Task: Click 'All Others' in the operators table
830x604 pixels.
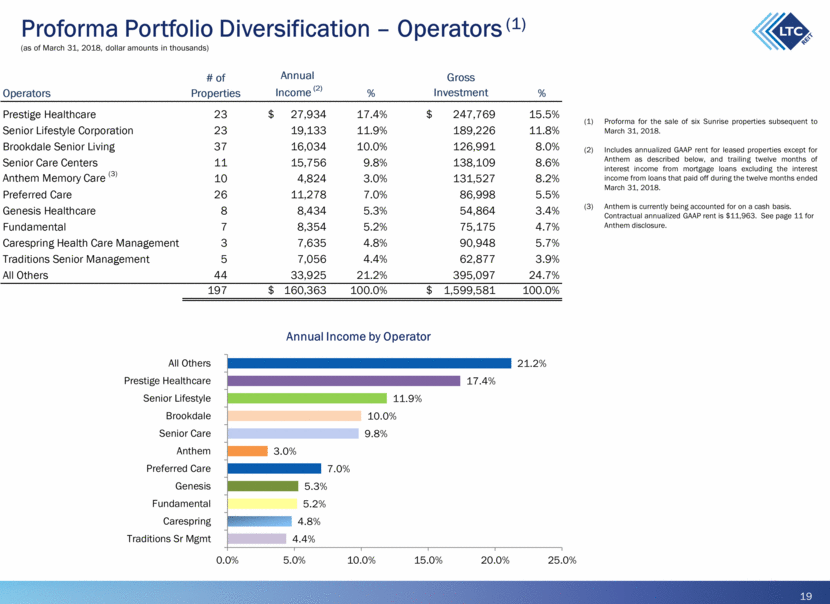Action: click(25, 275)
